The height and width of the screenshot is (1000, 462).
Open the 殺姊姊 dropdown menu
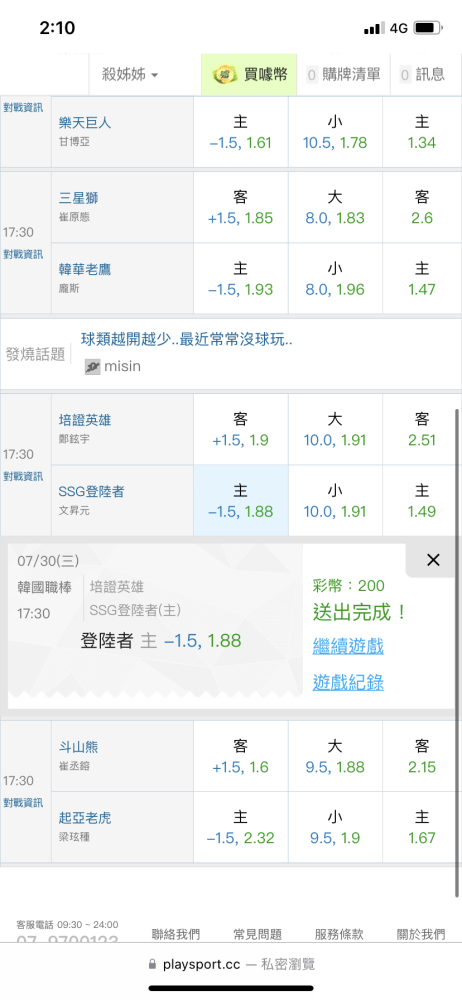click(130, 75)
